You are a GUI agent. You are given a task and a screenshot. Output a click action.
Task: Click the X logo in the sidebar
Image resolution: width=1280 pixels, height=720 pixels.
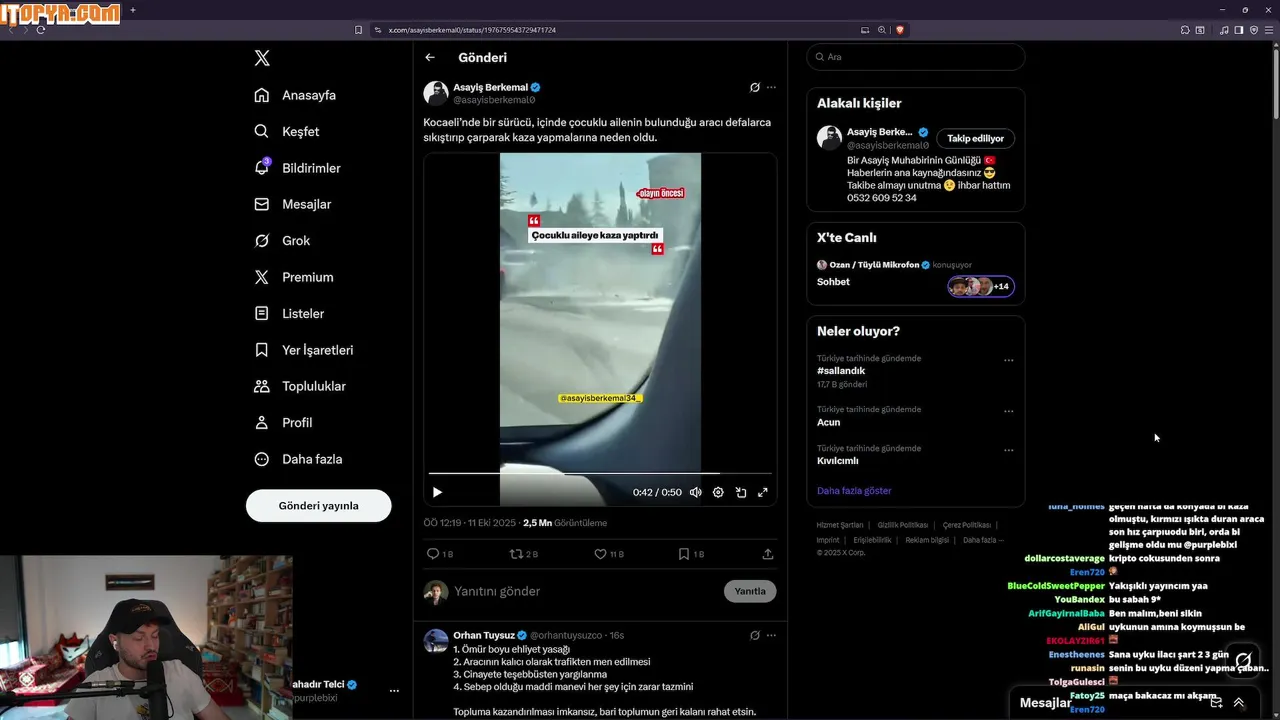[262, 58]
